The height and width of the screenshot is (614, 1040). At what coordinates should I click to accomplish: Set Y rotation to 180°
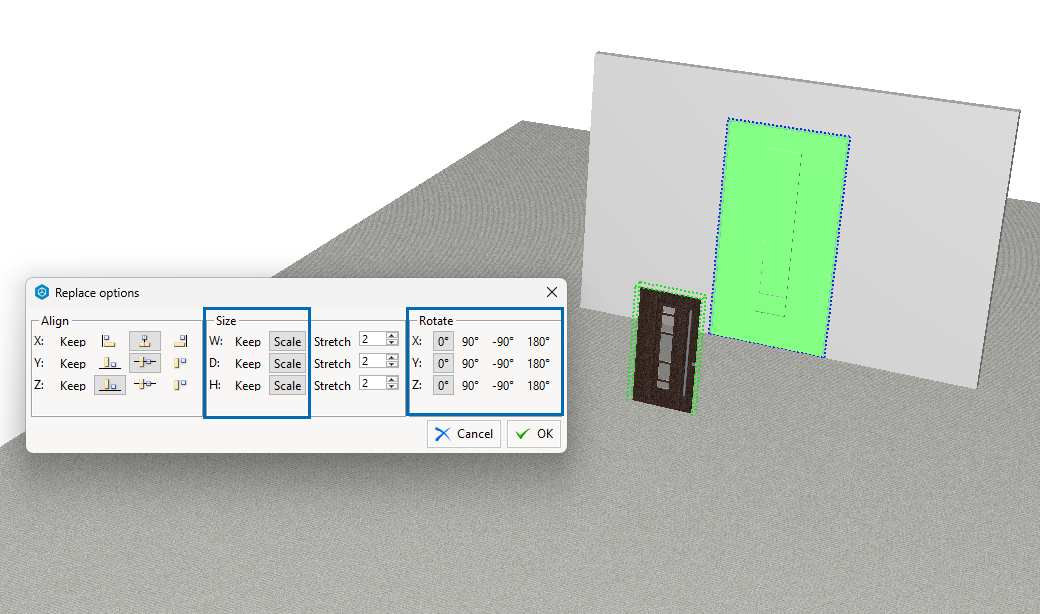click(539, 363)
